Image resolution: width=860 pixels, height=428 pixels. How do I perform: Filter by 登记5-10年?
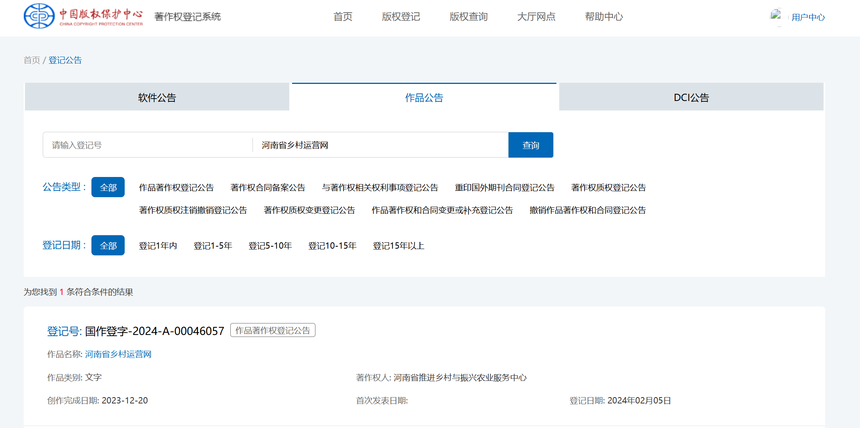(x=270, y=246)
